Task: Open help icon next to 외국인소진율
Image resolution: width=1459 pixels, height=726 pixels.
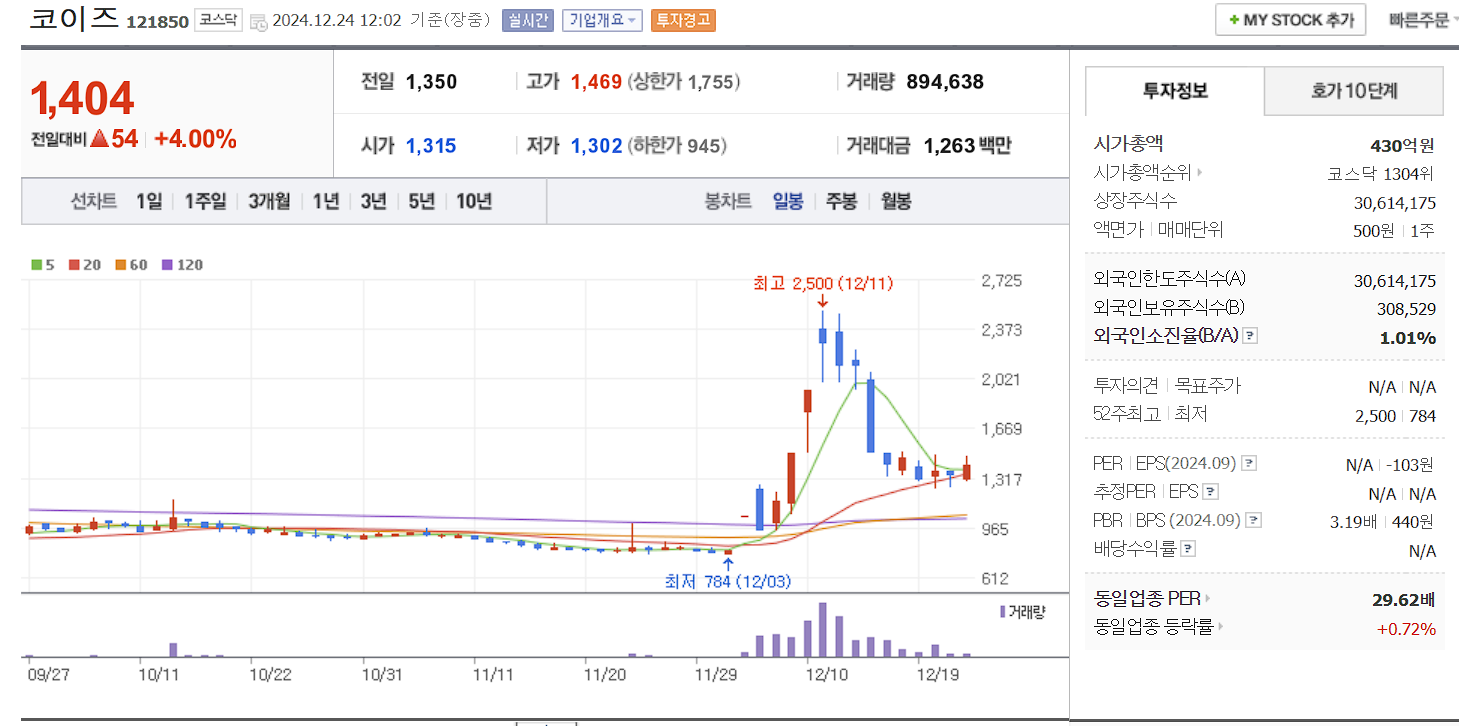Action: (x=1250, y=336)
